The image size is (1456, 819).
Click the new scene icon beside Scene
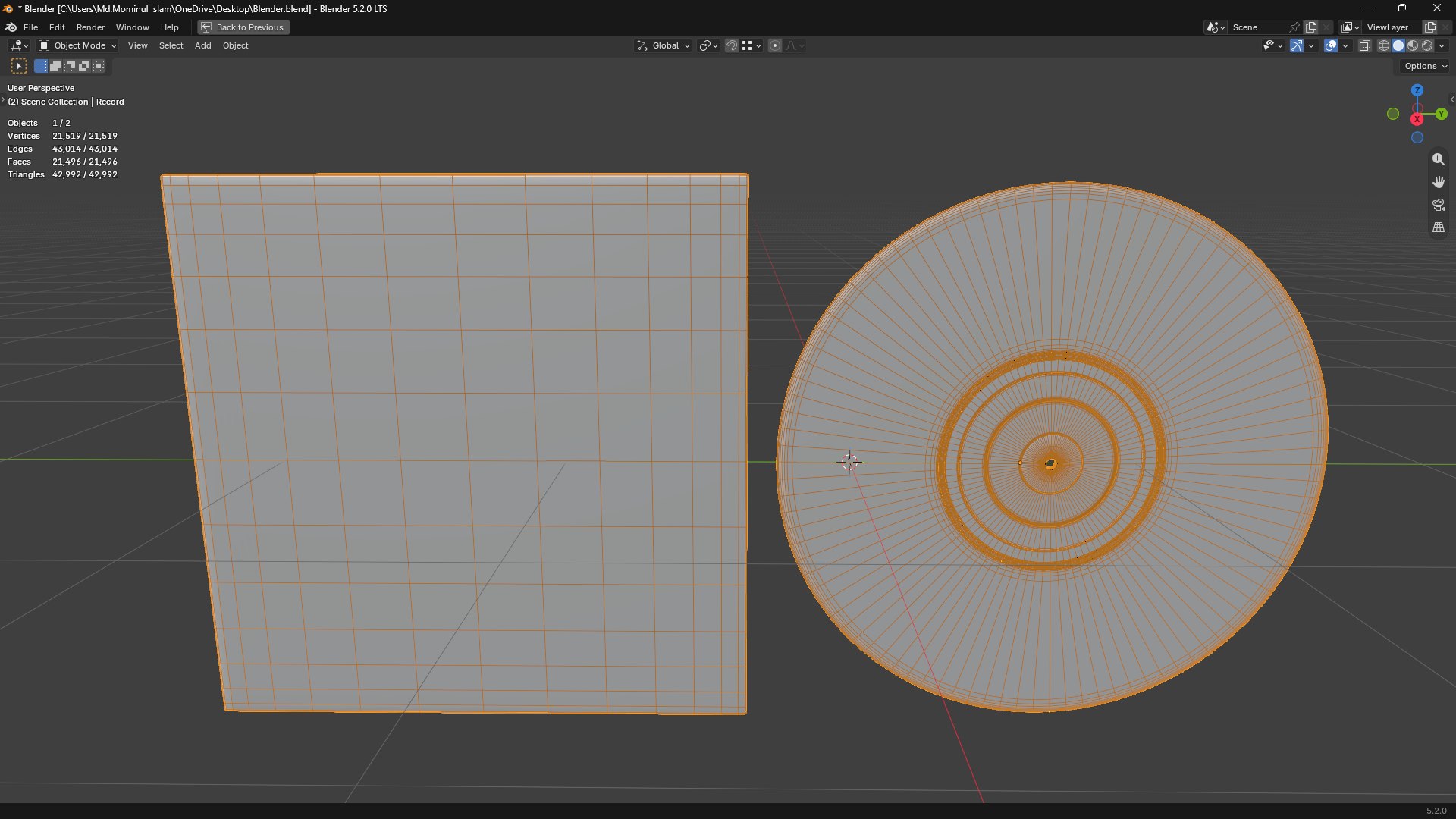pyautogui.click(x=1311, y=27)
